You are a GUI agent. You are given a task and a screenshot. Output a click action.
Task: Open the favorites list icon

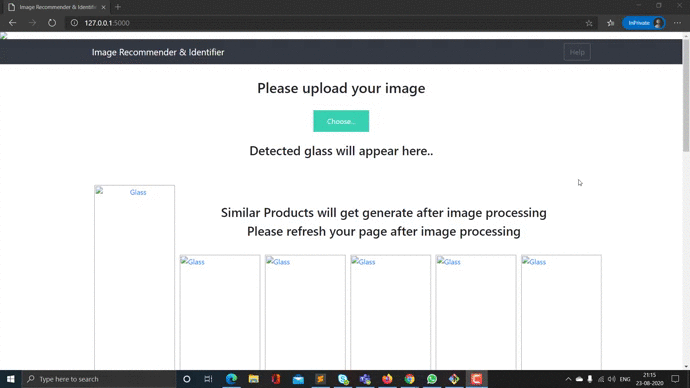point(610,23)
